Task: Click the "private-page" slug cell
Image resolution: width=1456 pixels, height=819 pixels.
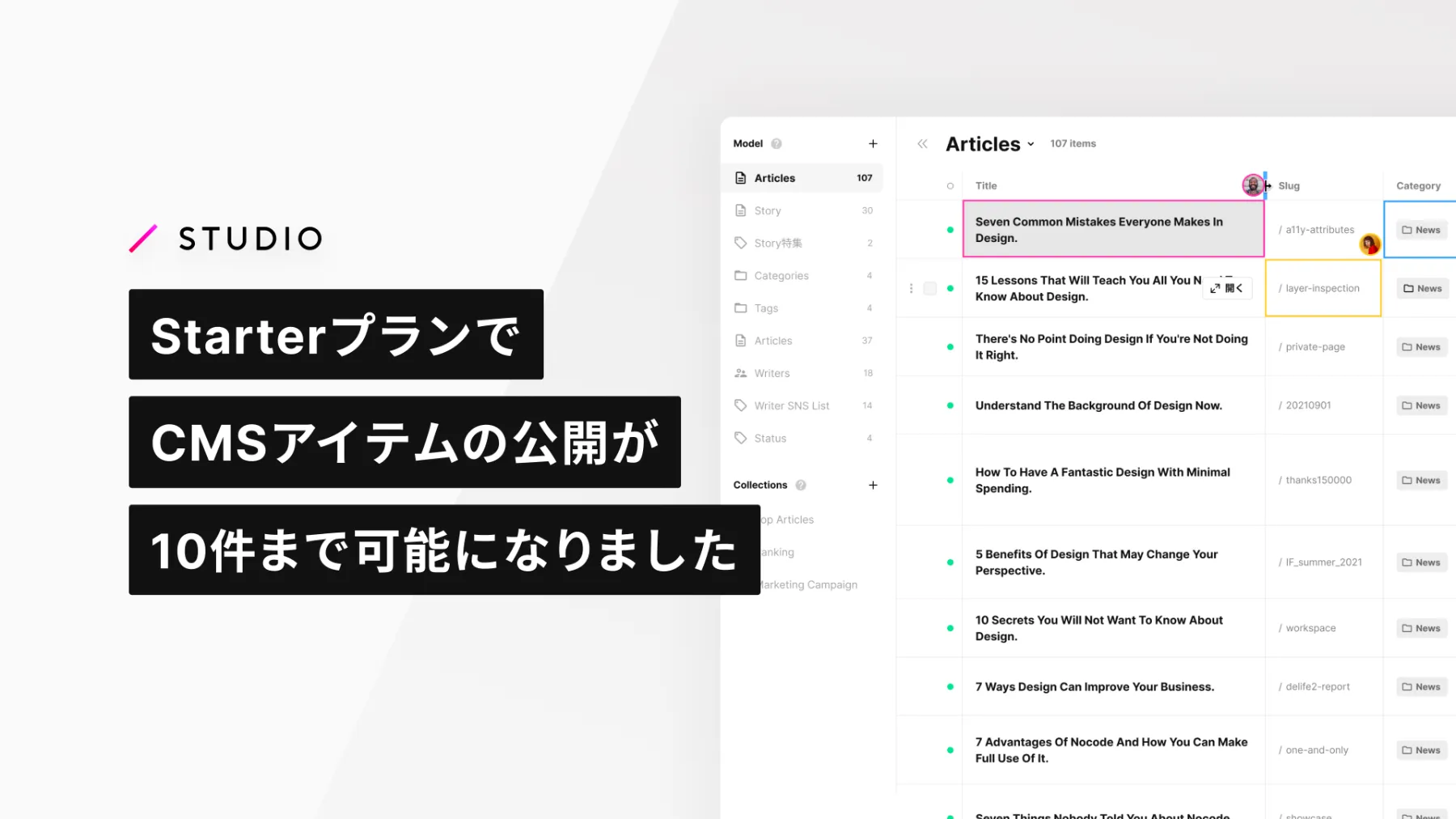Action: click(1324, 347)
